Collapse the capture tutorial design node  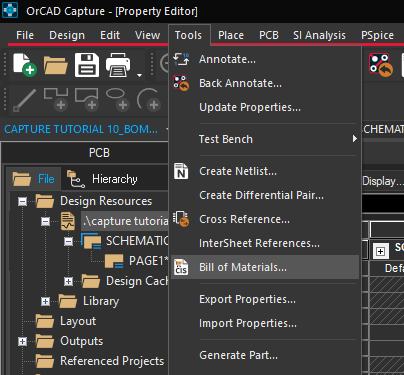45,221
